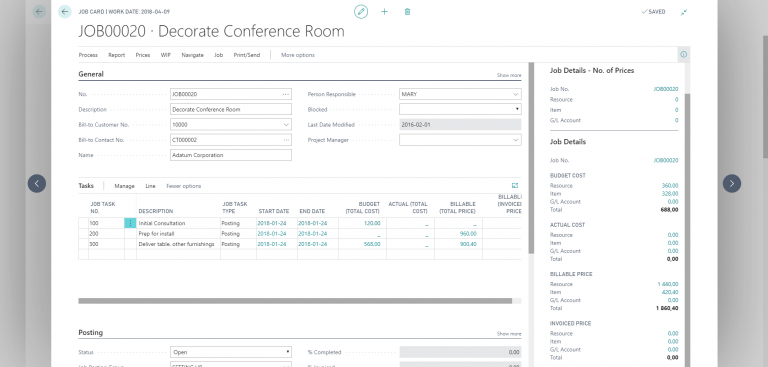Screen dimensions: 768x367
Task: Click the previous record left arrow
Action: [x=37, y=184]
